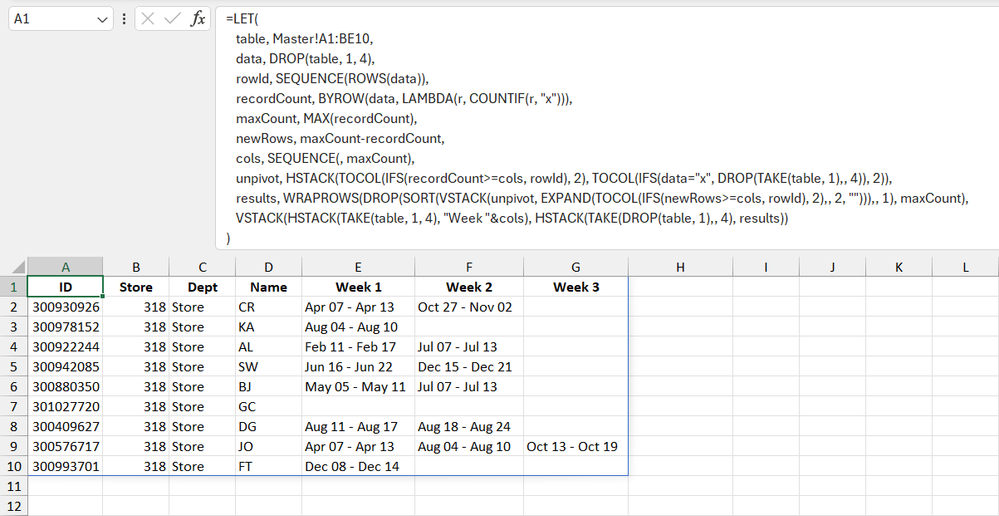Image resolution: width=999 pixels, height=516 pixels.
Task: Click the name cell CR
Action: (268, 307)
